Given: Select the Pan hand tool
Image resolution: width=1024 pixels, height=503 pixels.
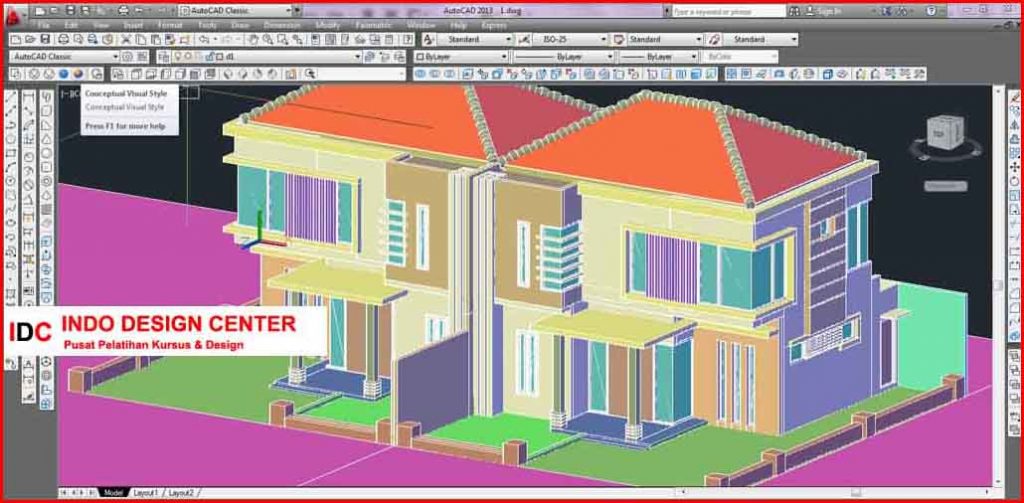Looking at the screenshot, I should (x=253, y=40).
